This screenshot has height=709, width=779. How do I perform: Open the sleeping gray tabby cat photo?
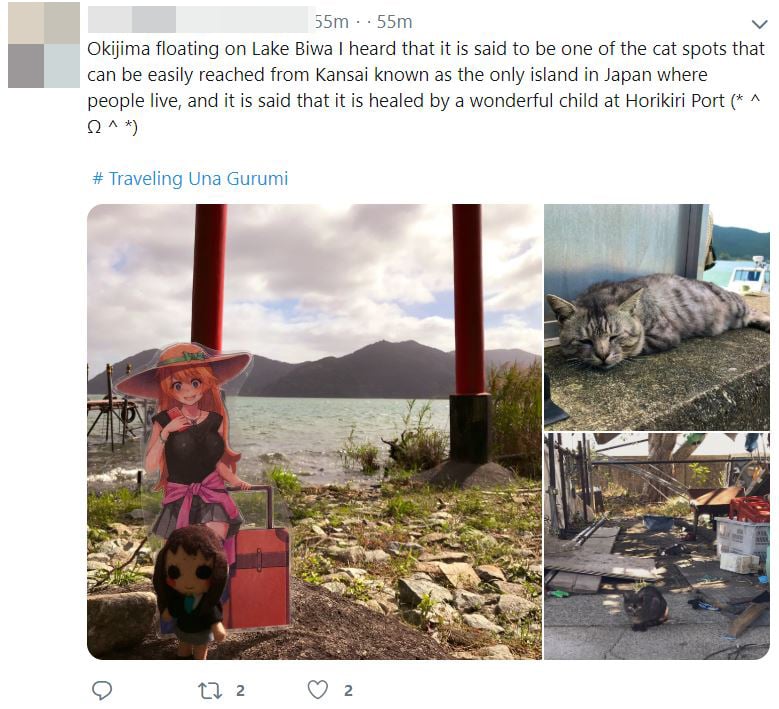coord(657,317)
